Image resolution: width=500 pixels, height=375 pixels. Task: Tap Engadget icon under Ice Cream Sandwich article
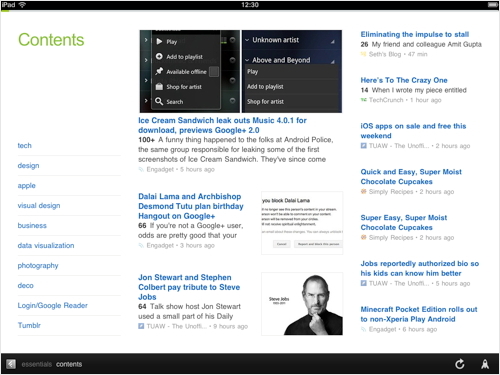click(141, 169)
